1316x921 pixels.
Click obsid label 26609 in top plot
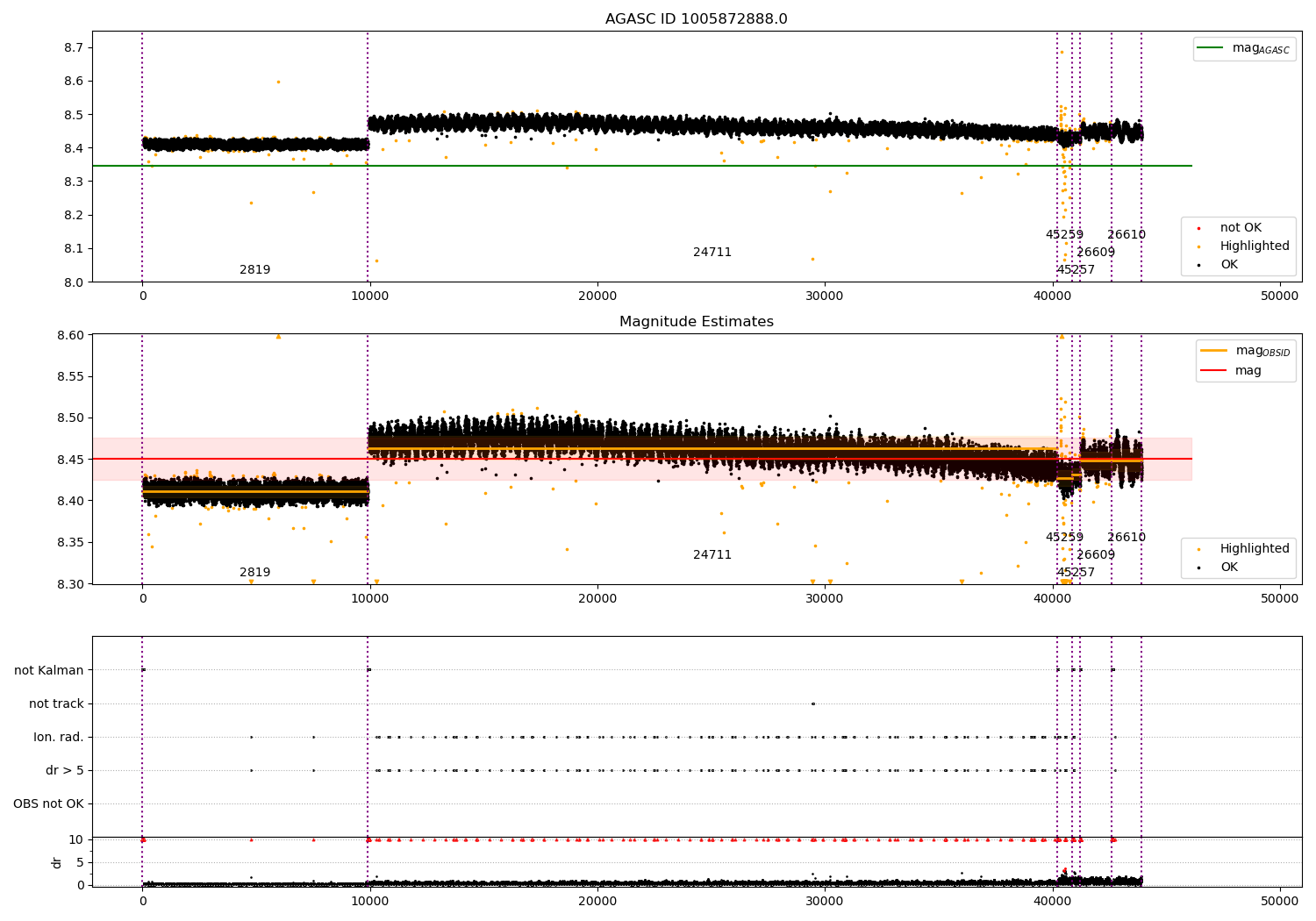pos(1096,253)
